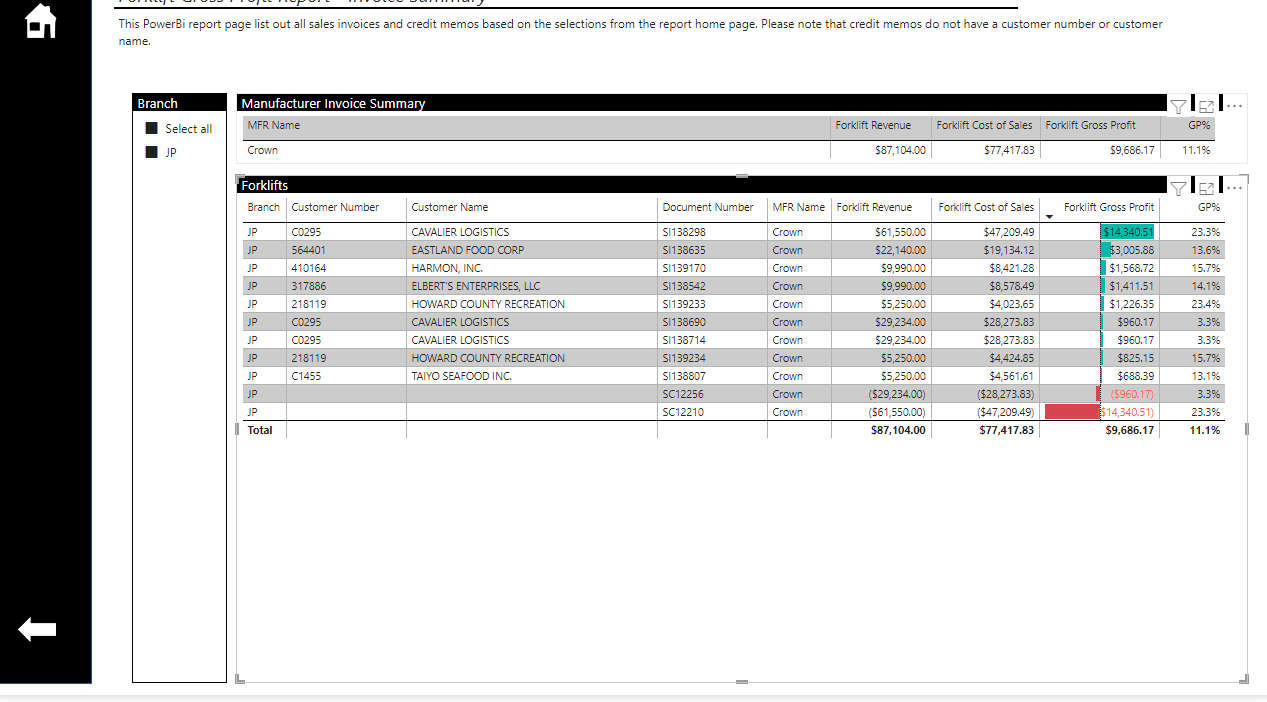
Task: Click document number SI139234
Action: pyautogui.click(x=684, y=358)
